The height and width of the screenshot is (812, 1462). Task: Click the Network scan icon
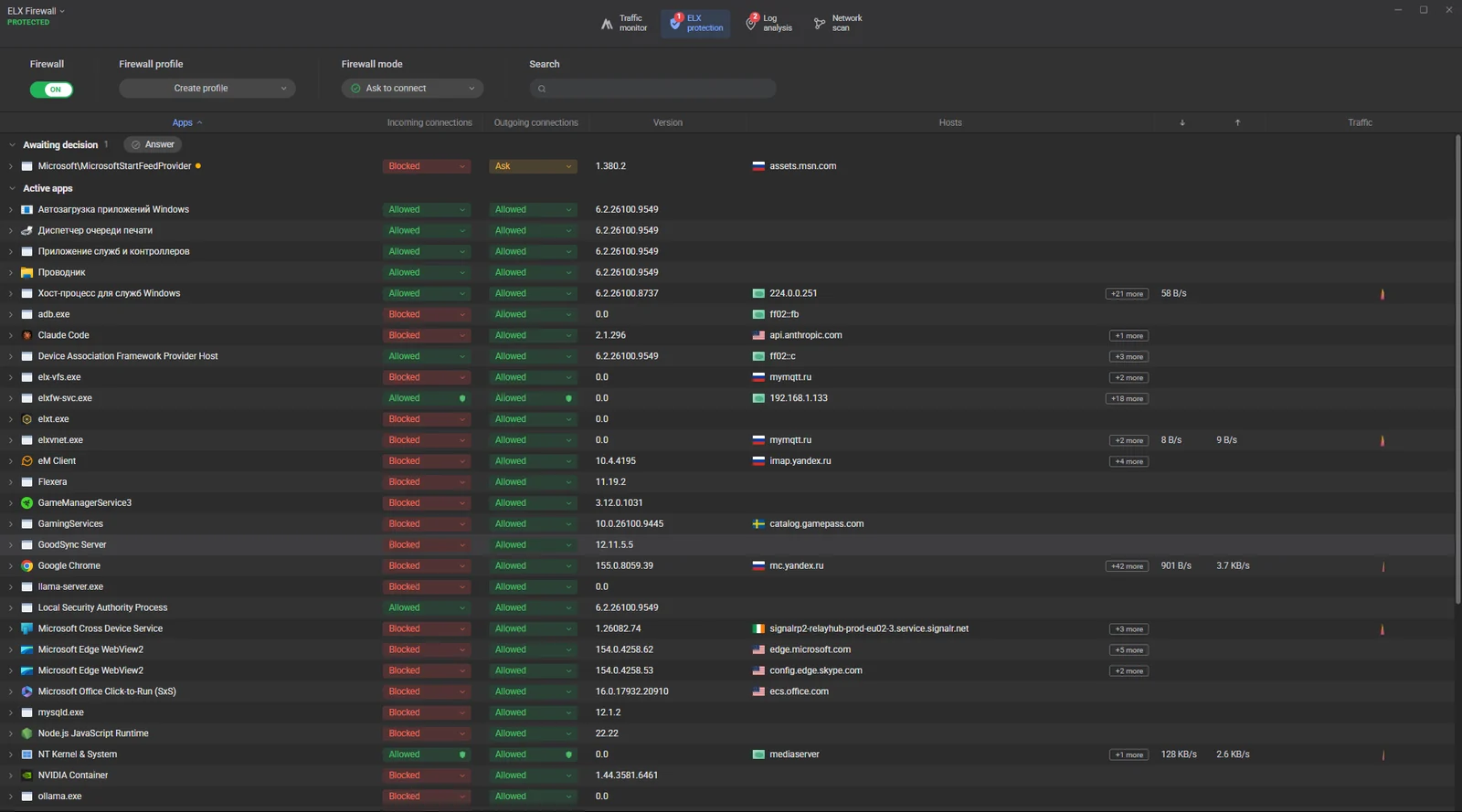[820, 24]
